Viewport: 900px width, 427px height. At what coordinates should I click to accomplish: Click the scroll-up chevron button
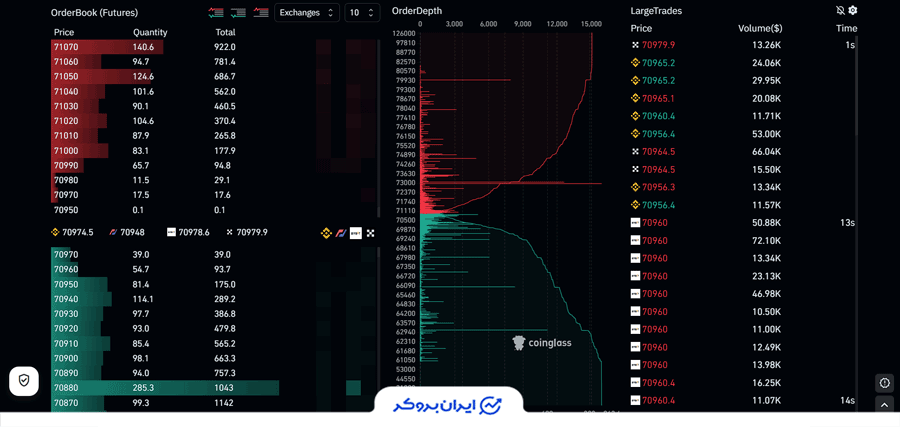[884, 404]
